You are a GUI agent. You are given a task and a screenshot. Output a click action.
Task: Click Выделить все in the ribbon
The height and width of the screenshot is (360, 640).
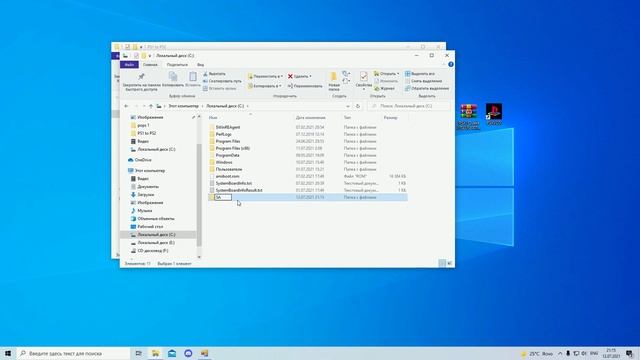(420, 74)
